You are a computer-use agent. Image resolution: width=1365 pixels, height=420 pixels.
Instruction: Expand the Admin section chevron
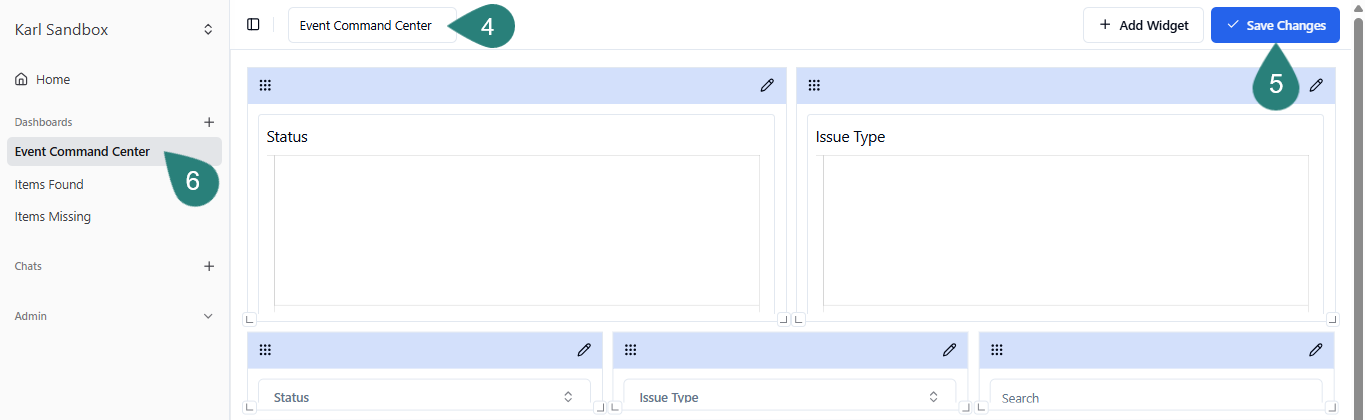click(208, 316)
